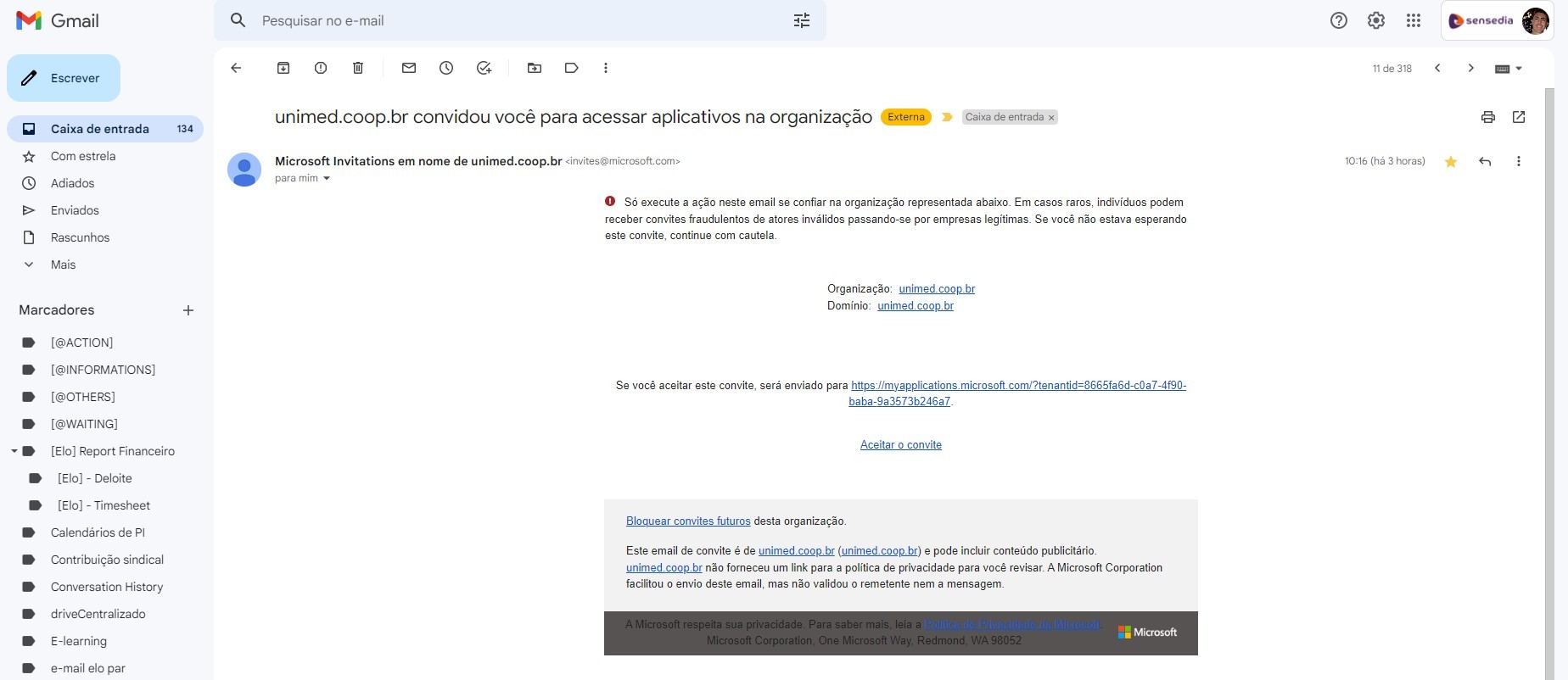Viewport: 1568px width, 680px height.
Task: Click the search magnifier icon
Action: [x=238, y=20]
